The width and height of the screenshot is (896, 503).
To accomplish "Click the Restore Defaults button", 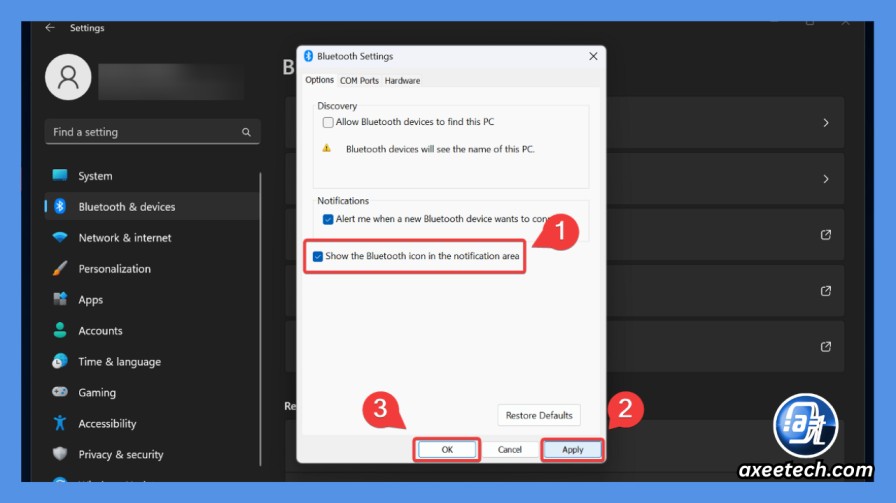I will click(539, 415).
